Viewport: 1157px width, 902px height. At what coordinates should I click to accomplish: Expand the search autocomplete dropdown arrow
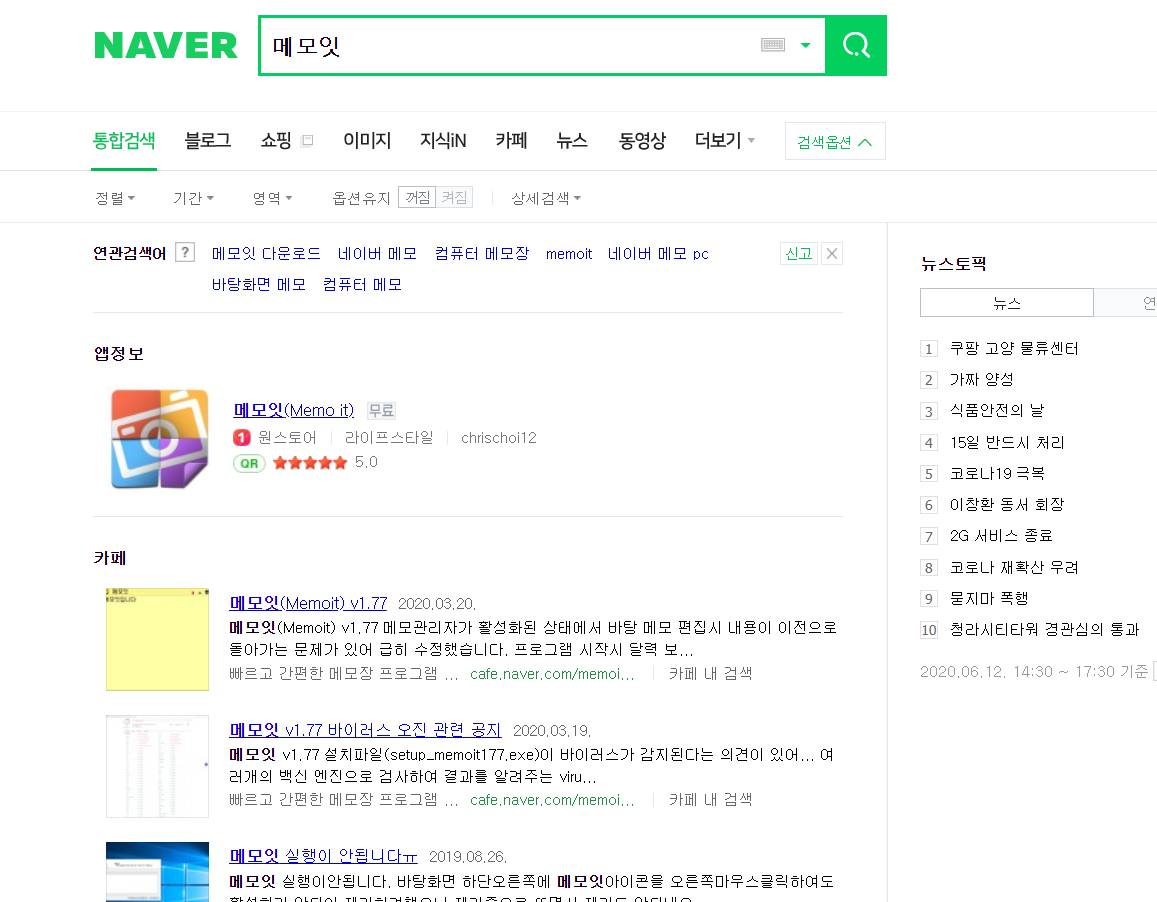point(806,45)
